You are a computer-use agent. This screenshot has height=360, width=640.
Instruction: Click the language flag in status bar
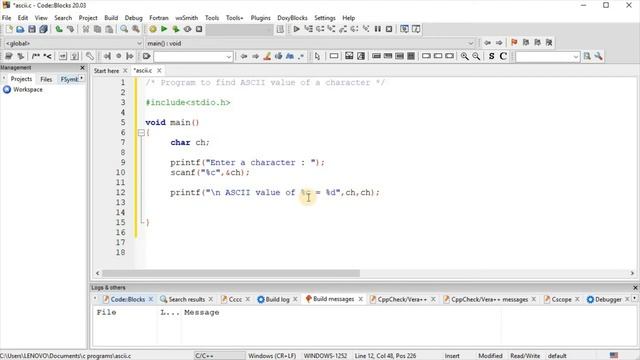[x=614, y=356]
